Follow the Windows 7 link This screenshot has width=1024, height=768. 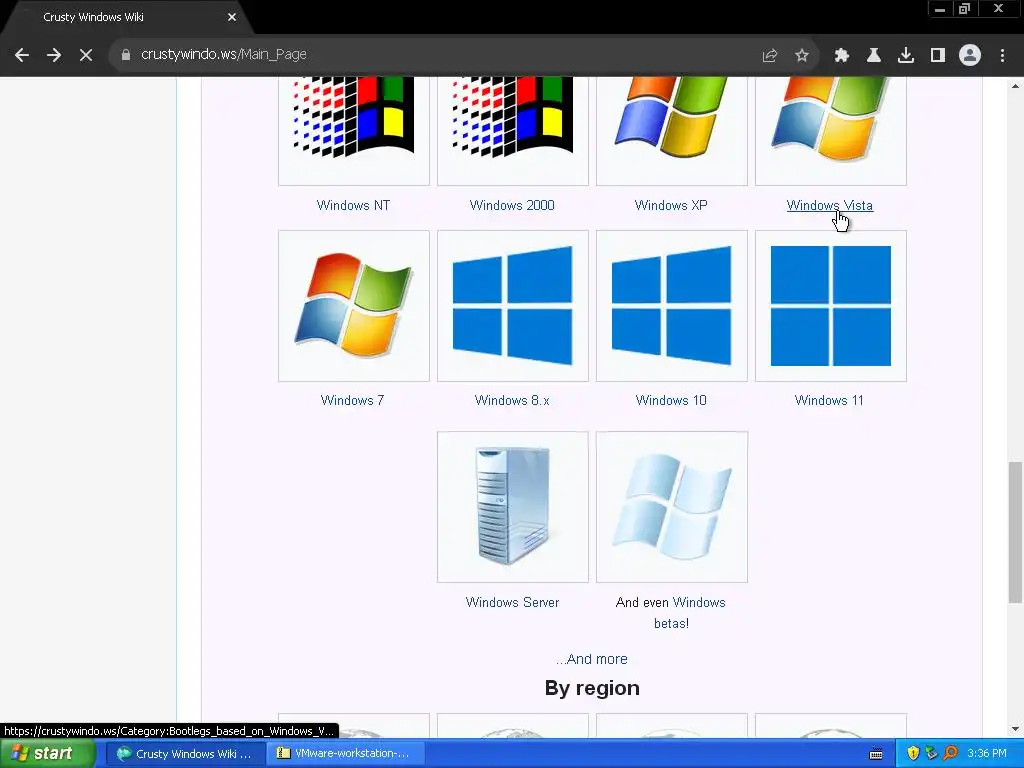(x=353, y=400)
